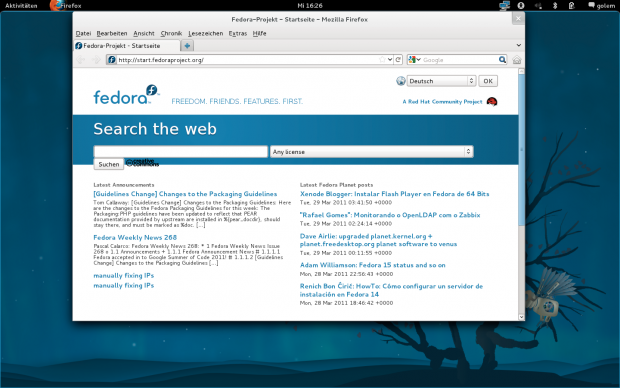
Task: Focus the Google search field
Action: pyautogui.click(x=460, y=60)
